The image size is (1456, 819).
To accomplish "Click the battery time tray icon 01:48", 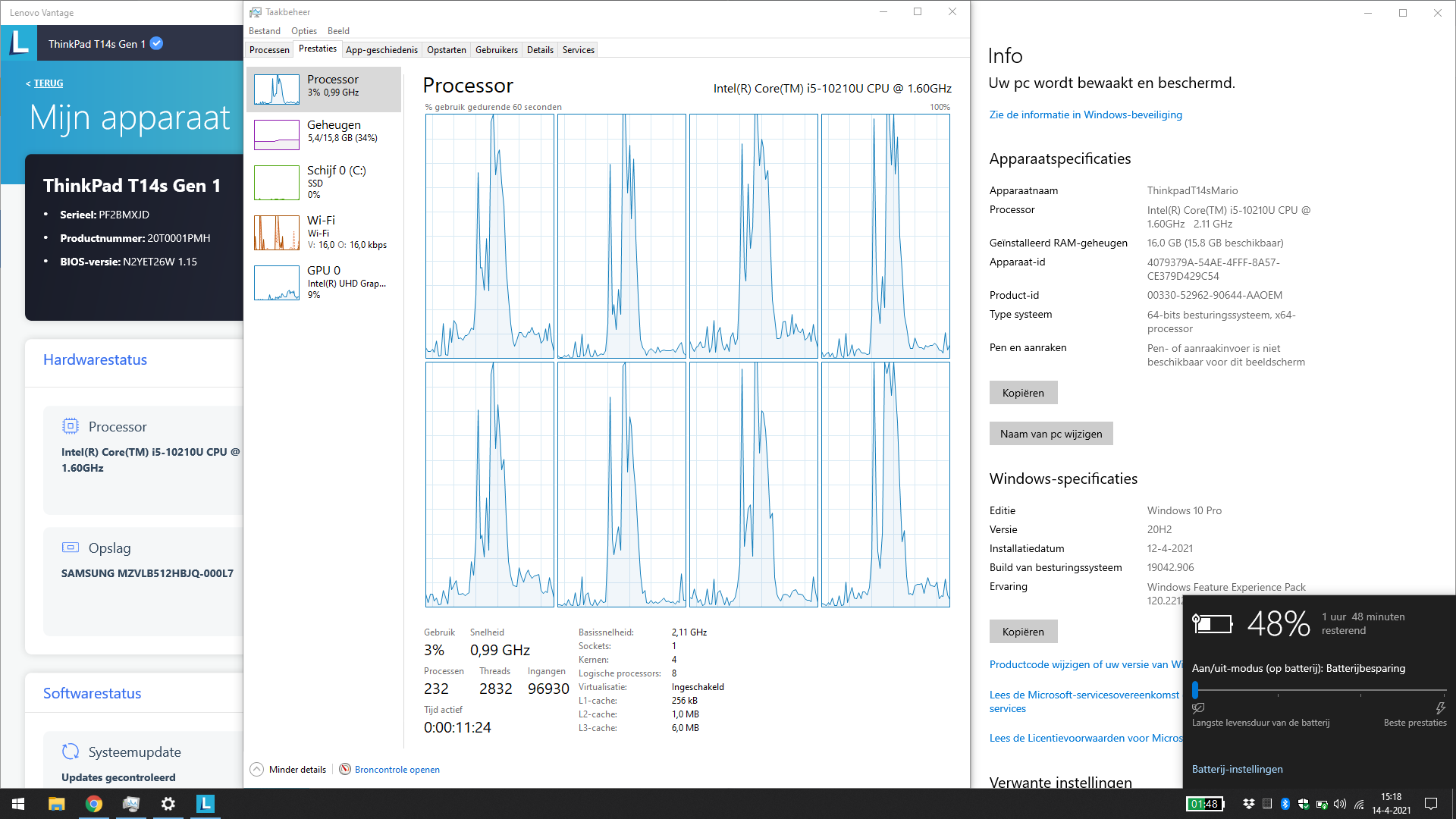I will (x=1205, y=804).
